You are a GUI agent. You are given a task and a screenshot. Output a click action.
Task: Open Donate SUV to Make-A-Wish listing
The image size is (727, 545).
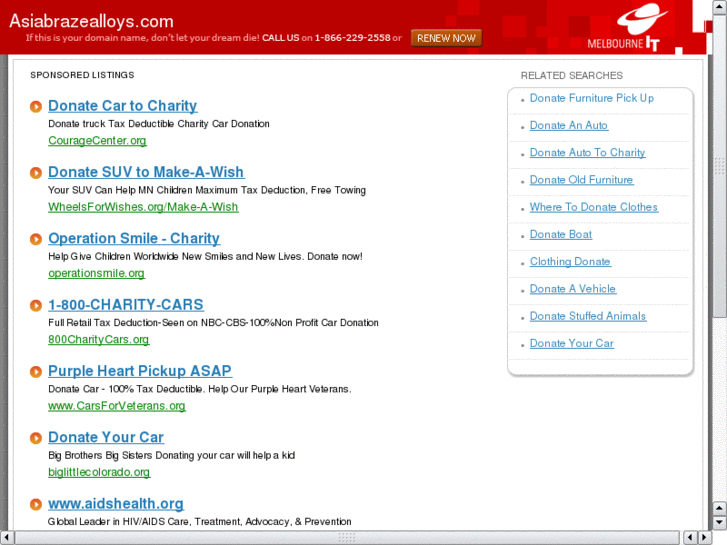[x=146, y=172]
